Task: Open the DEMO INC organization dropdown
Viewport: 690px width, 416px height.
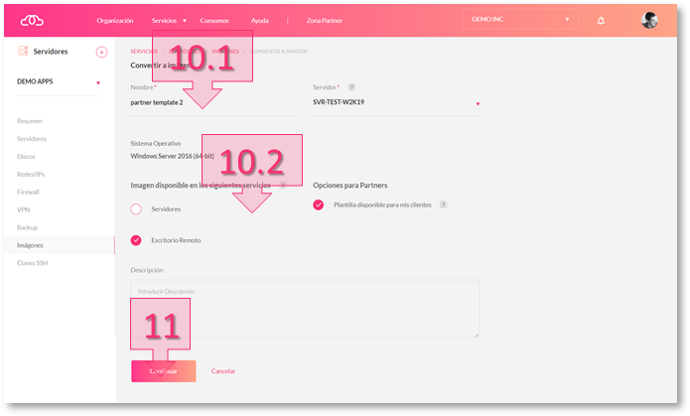Action: click(x=520, y=19)
